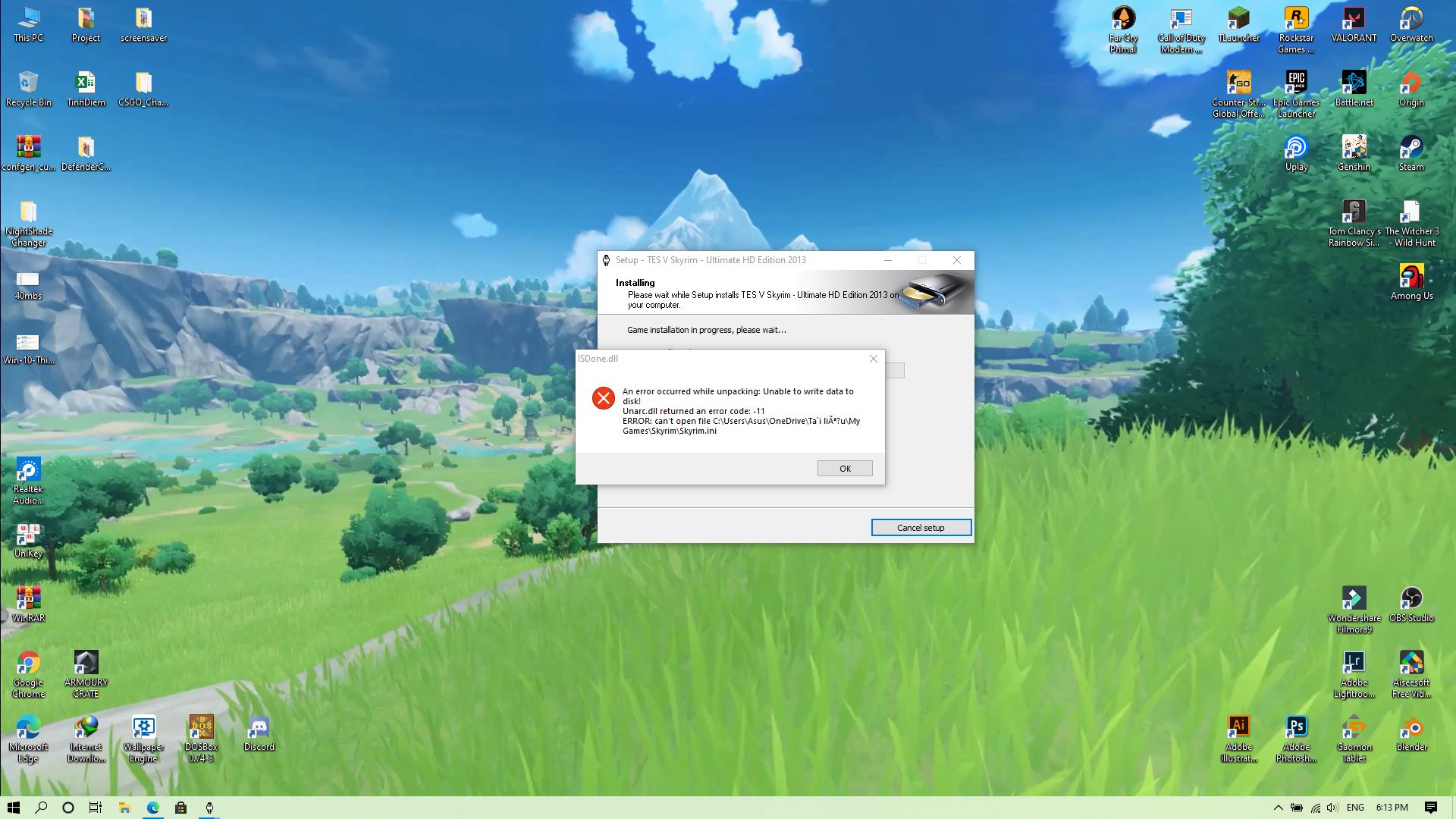The width and height of the screenshot is (1456, 819).
Task: Click OK to dismiss the ISDone.dll error
Action: (844, 468)
